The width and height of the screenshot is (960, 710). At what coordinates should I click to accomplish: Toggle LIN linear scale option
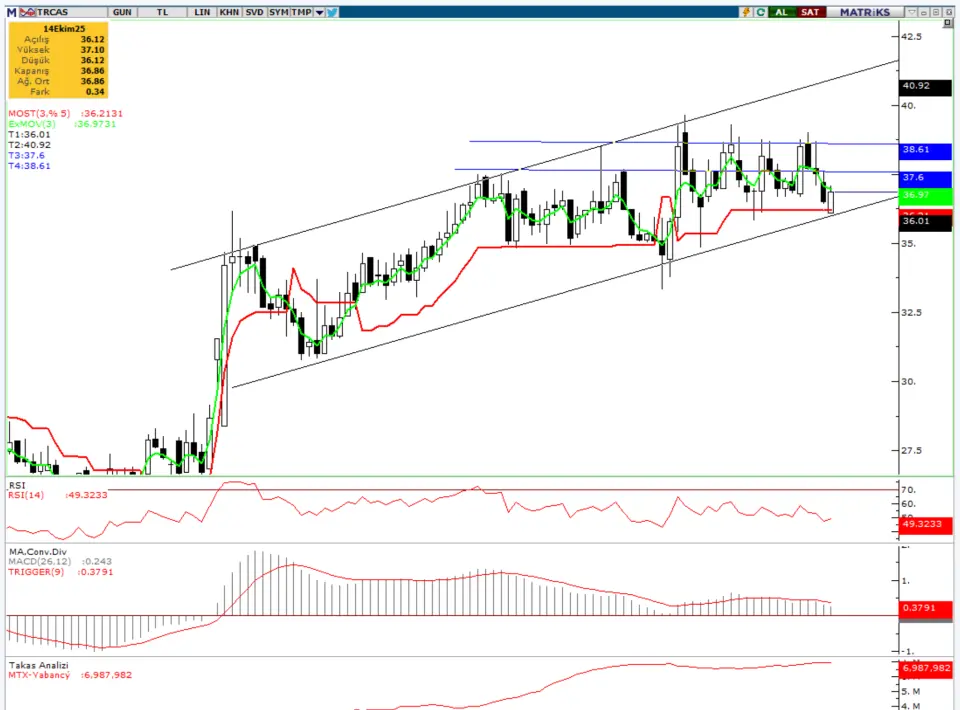(202, 11)
